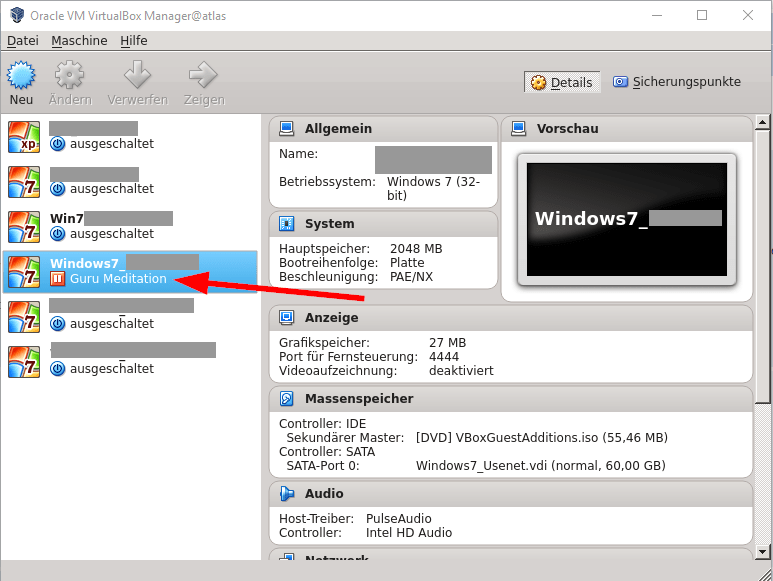The height and width of the screenshot is (581, 773).
Task: Click the Verwerfen down-arrow icon
Action: (x=137, y=75)
